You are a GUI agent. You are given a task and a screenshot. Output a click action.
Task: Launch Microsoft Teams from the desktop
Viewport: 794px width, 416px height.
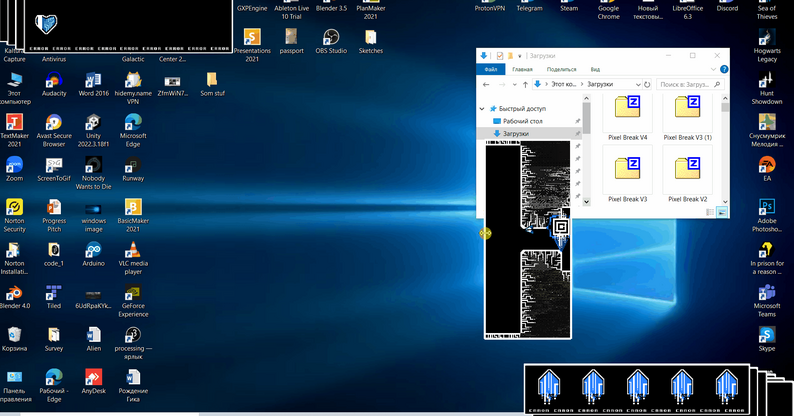(x=767, y=293)
